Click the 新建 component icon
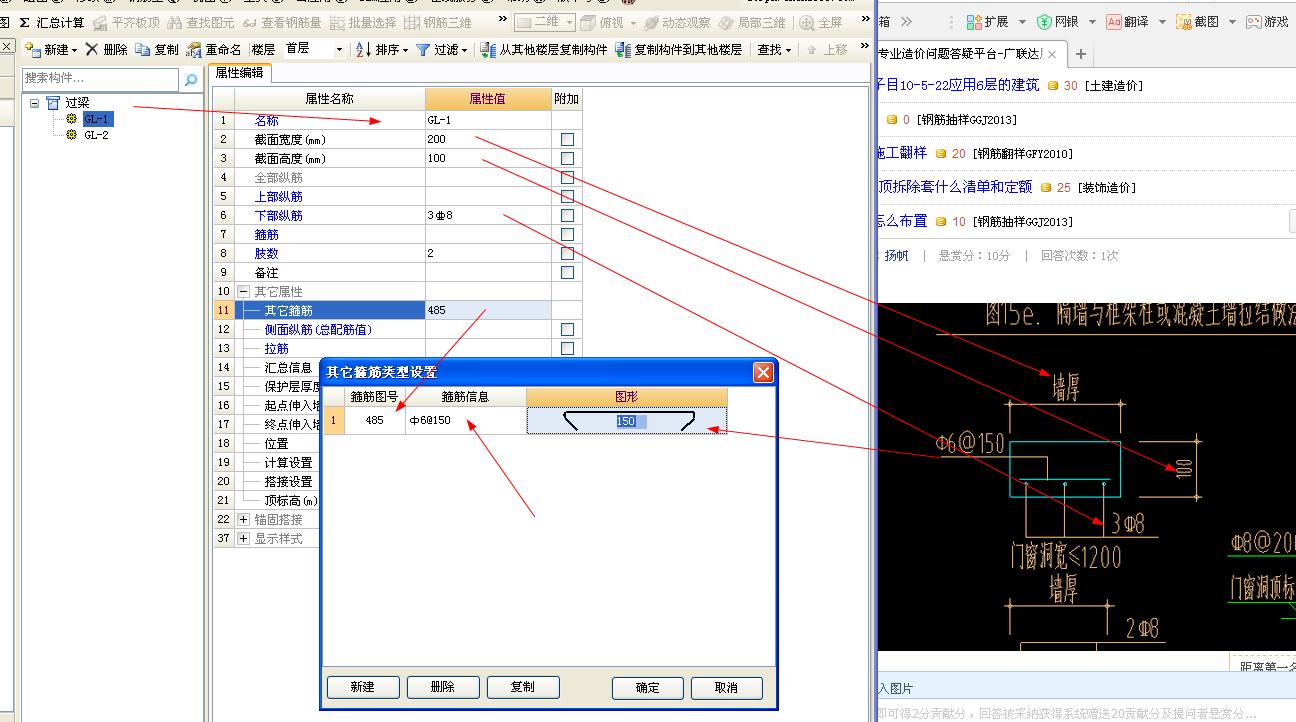Viewport: 1296px width, 722px height. coord(33,49)
